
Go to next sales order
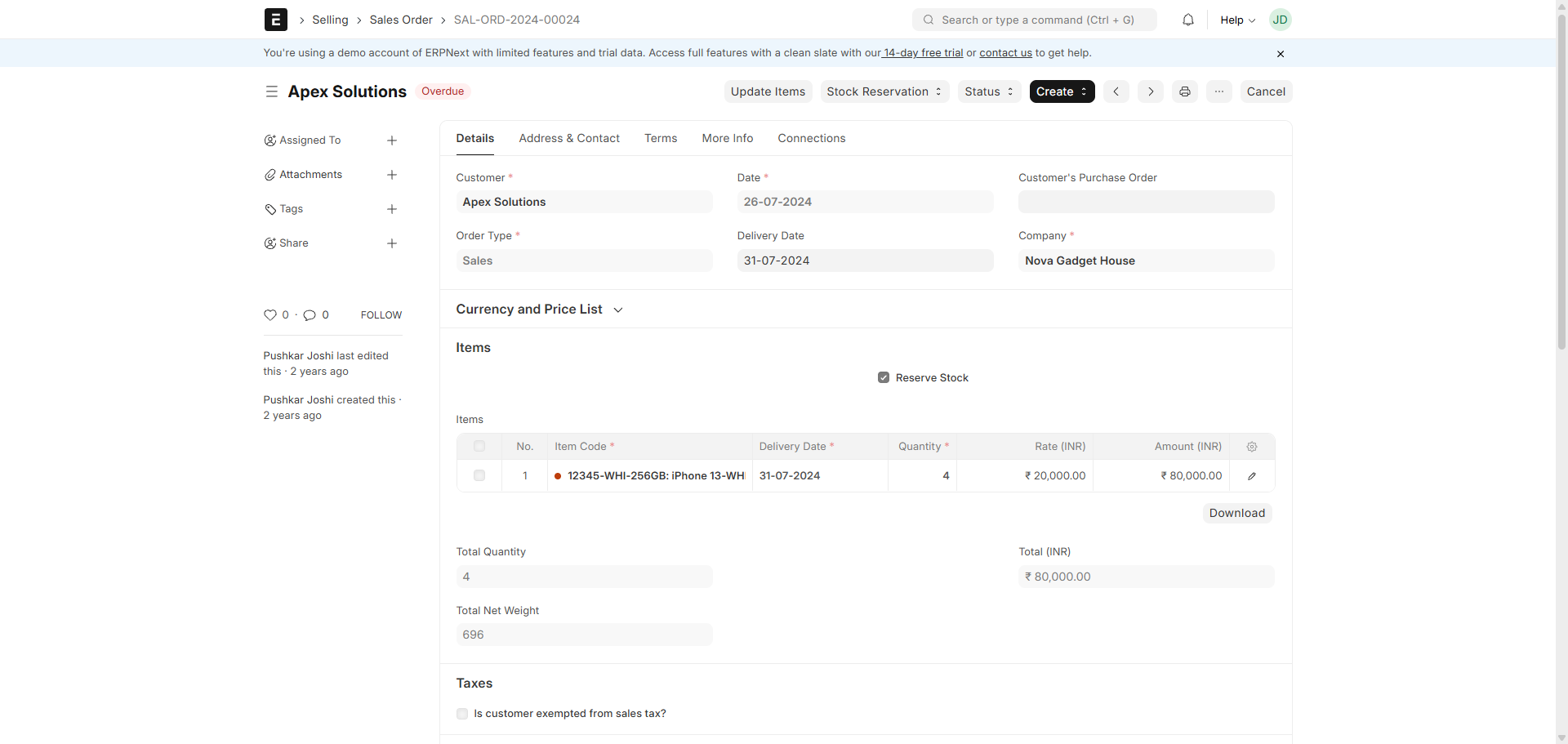[1150, 91]
